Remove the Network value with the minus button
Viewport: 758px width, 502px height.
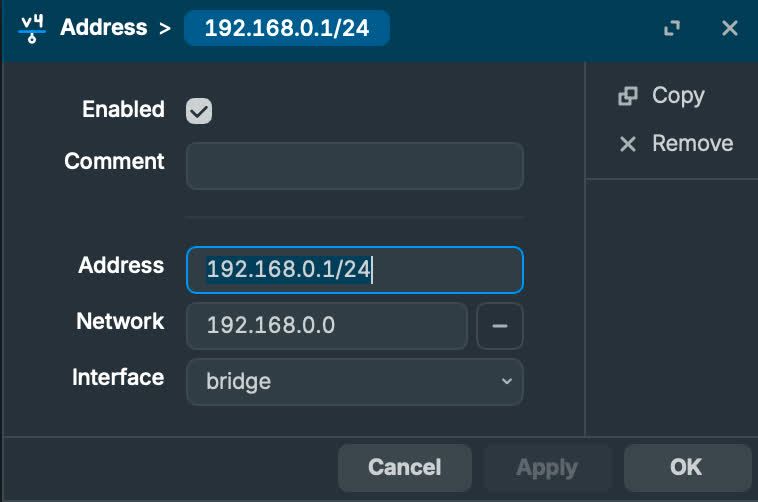pyautogui.click(x=500, y=326)
